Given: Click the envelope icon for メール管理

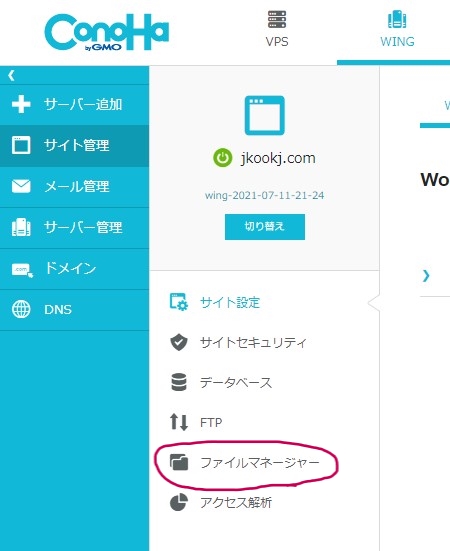Looking at the screenshot, I should coord(21,186).
